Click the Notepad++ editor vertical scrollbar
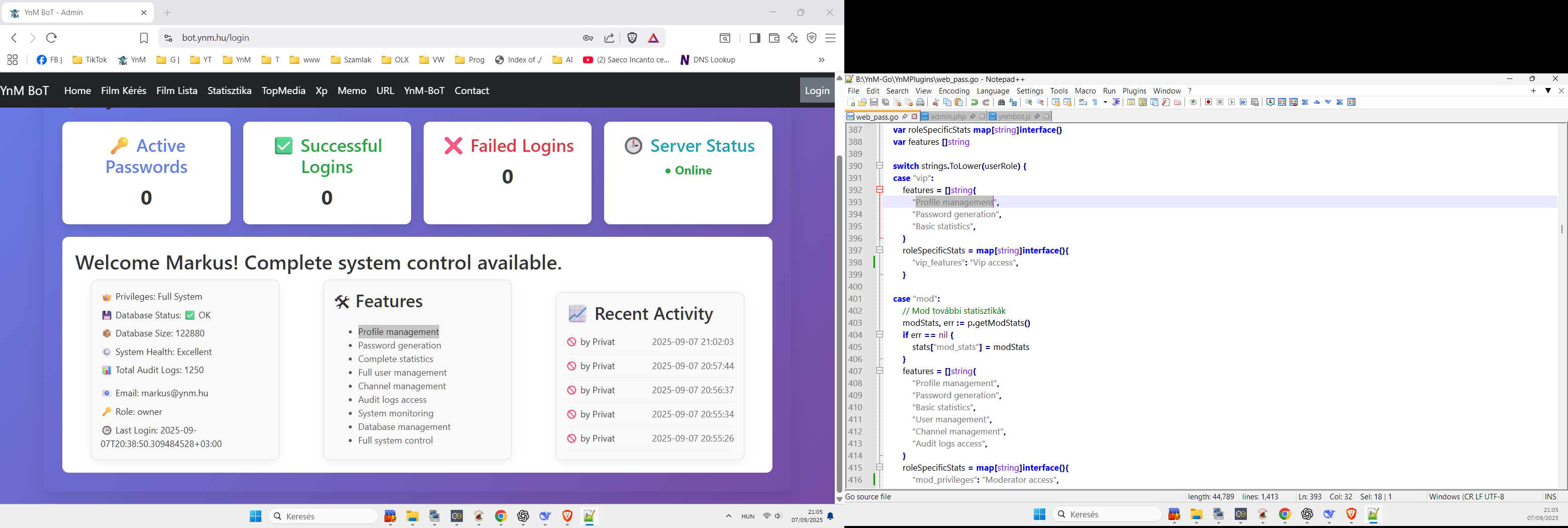The height and width of the screenshot is (528, 1568). click(x=1561, y=305)
